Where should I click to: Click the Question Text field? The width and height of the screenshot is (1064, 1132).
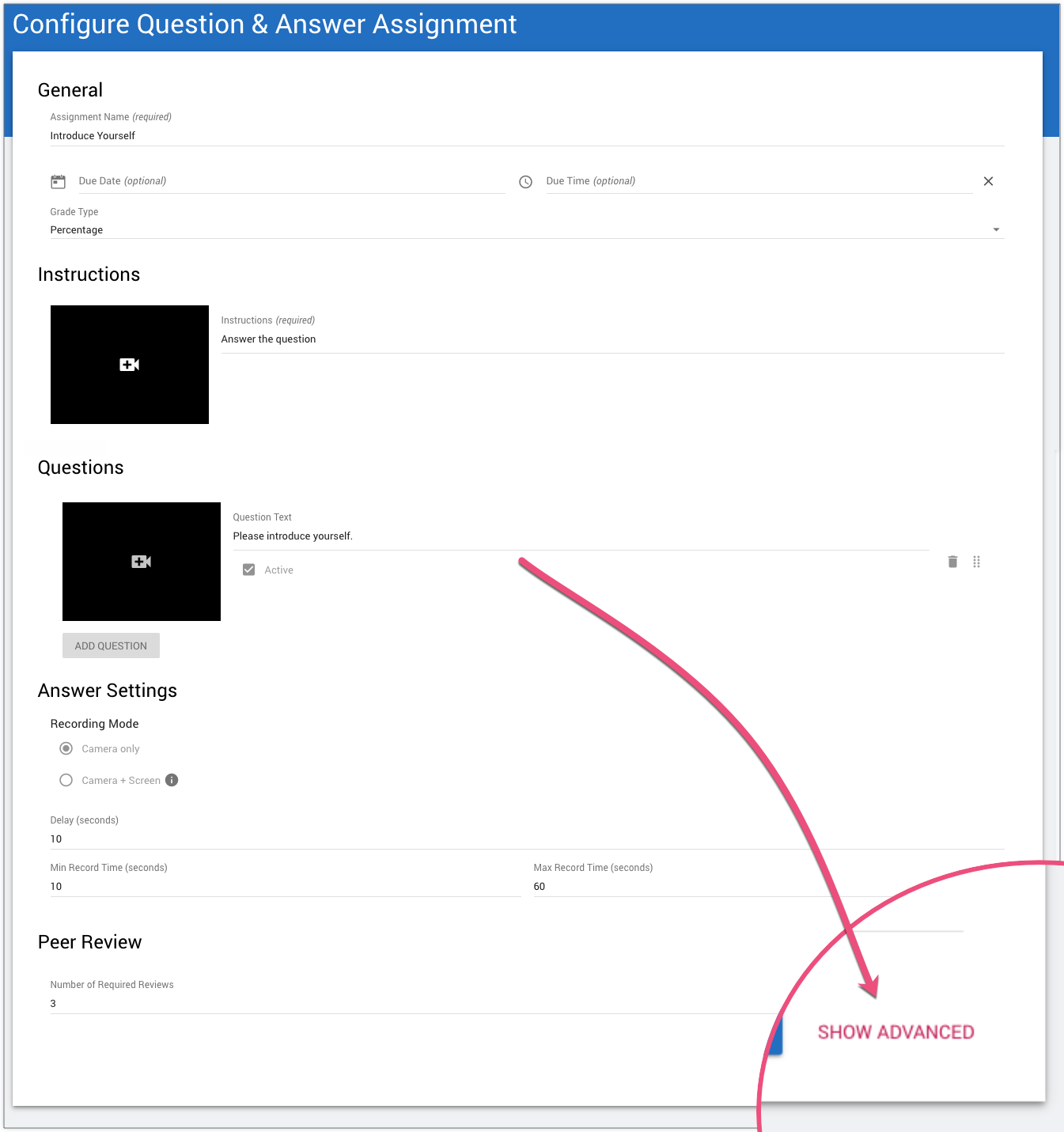(581, 536)
